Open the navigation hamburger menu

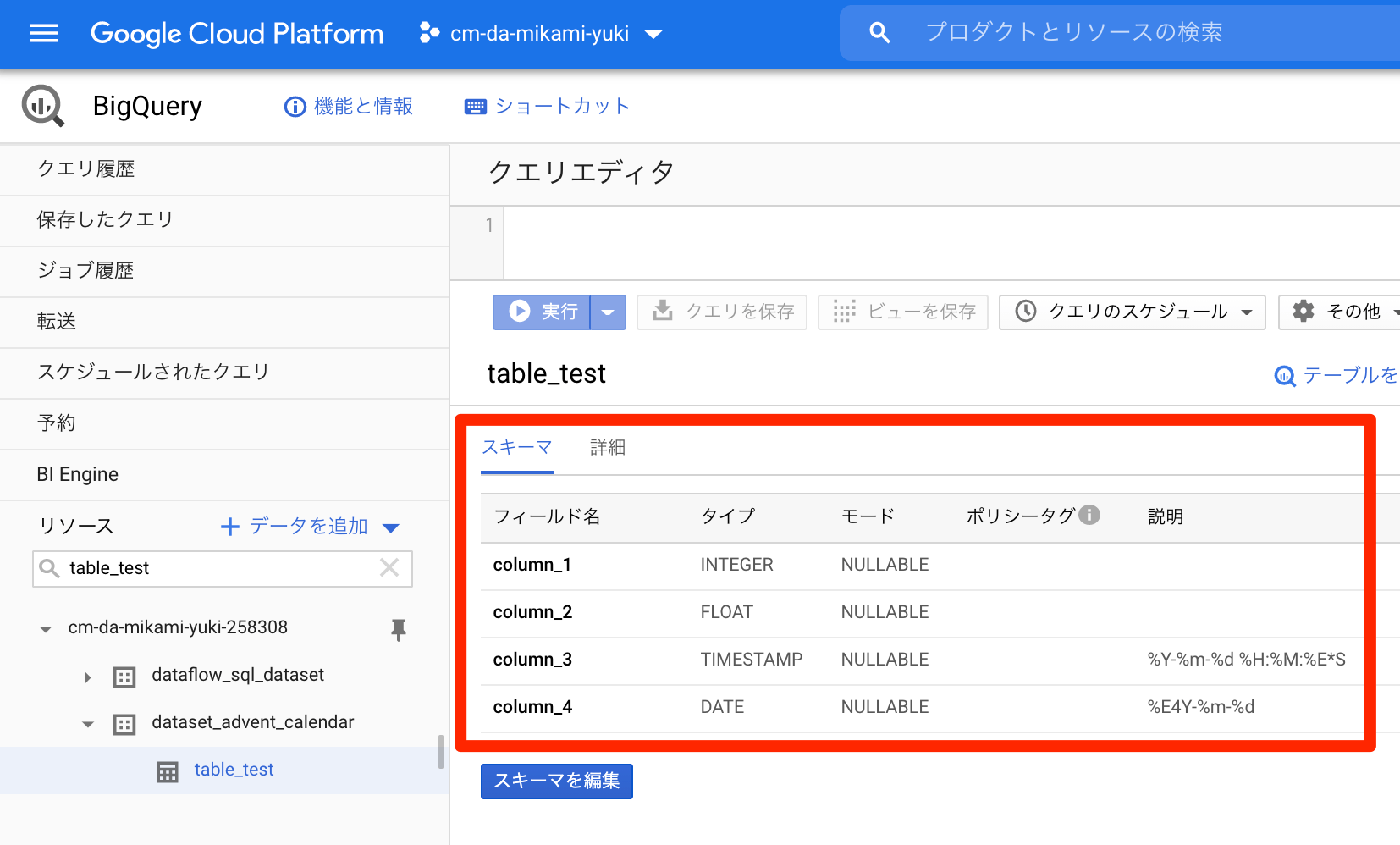coord(44,34)
